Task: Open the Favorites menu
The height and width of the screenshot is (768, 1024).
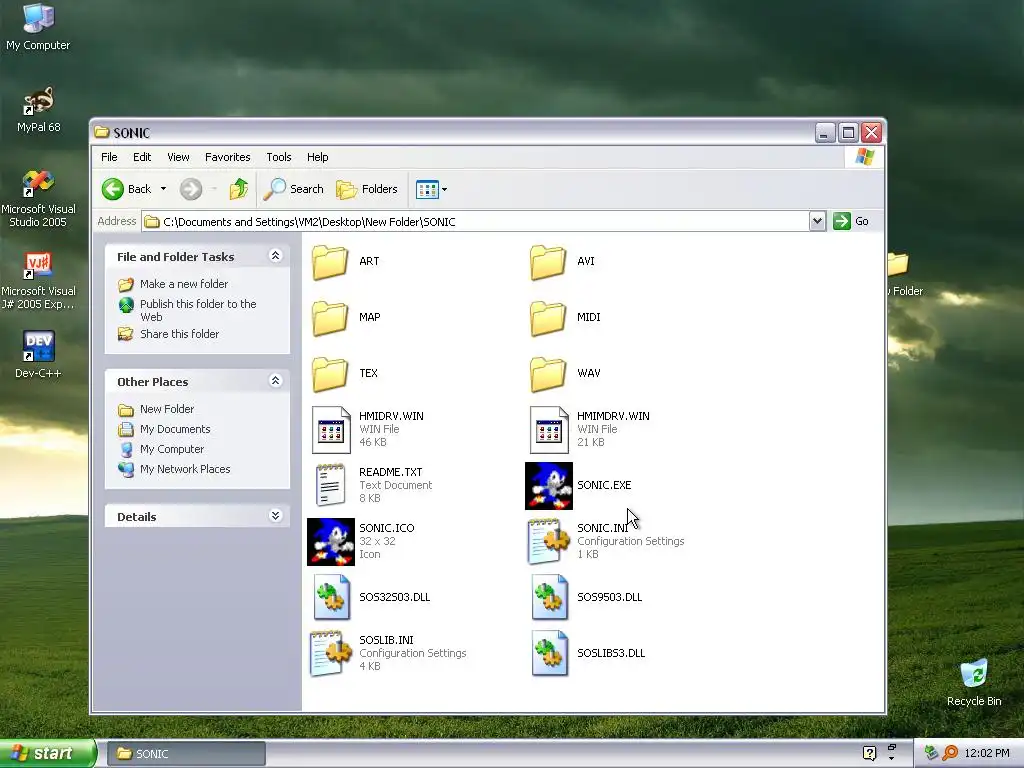Action: (227, 157)
